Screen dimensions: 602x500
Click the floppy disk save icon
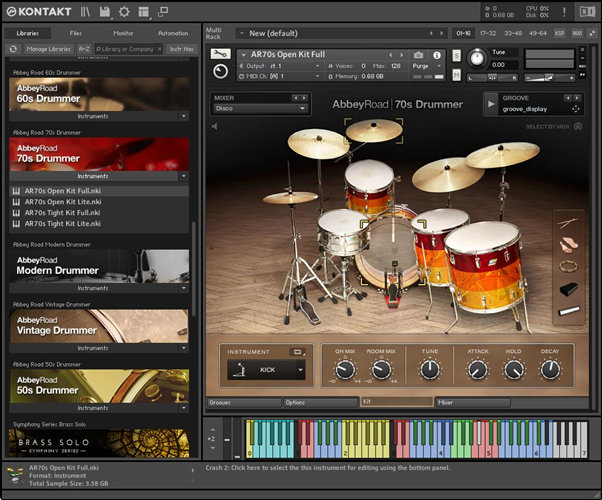105,12
